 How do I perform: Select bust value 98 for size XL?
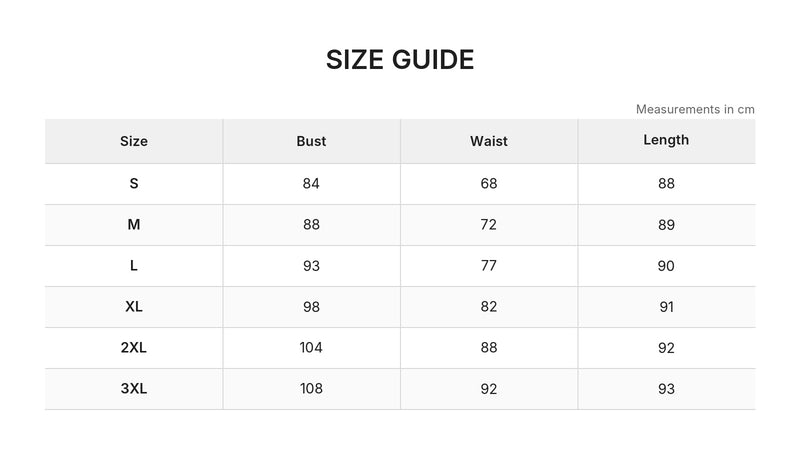coord(311,307)
